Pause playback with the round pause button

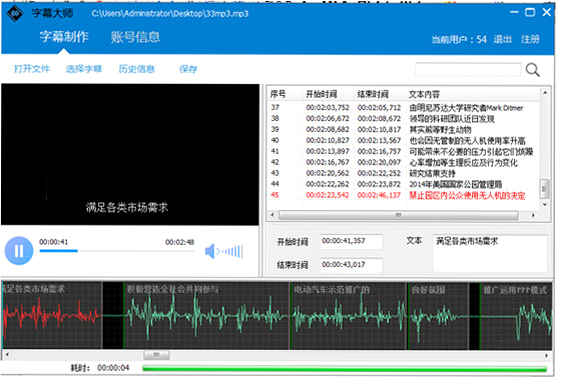click(19, 251)
